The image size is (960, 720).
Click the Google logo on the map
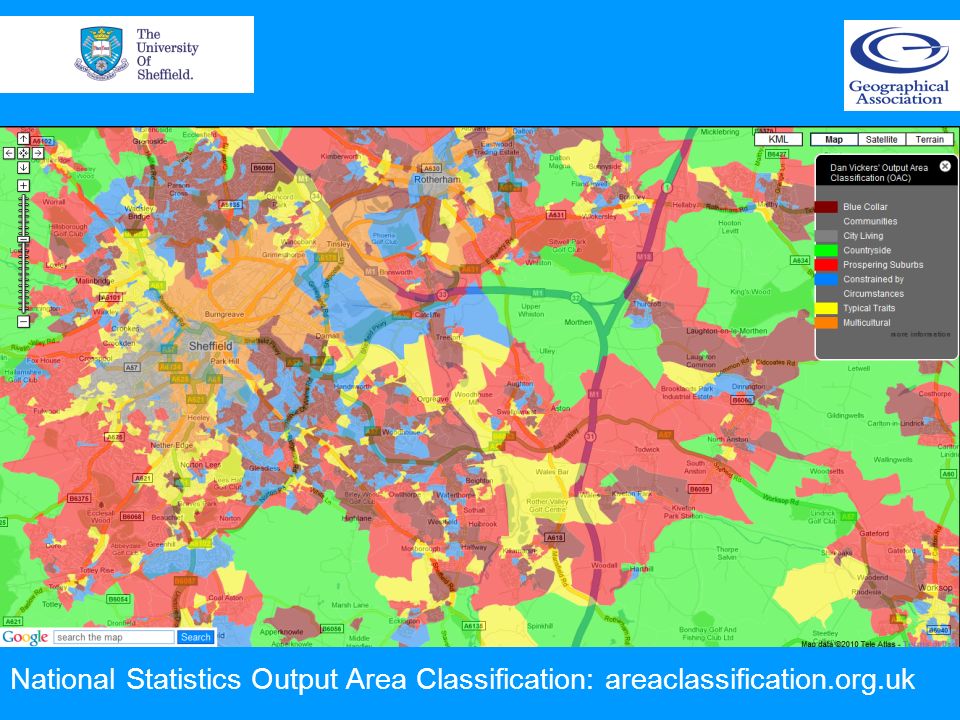point(25,637)
